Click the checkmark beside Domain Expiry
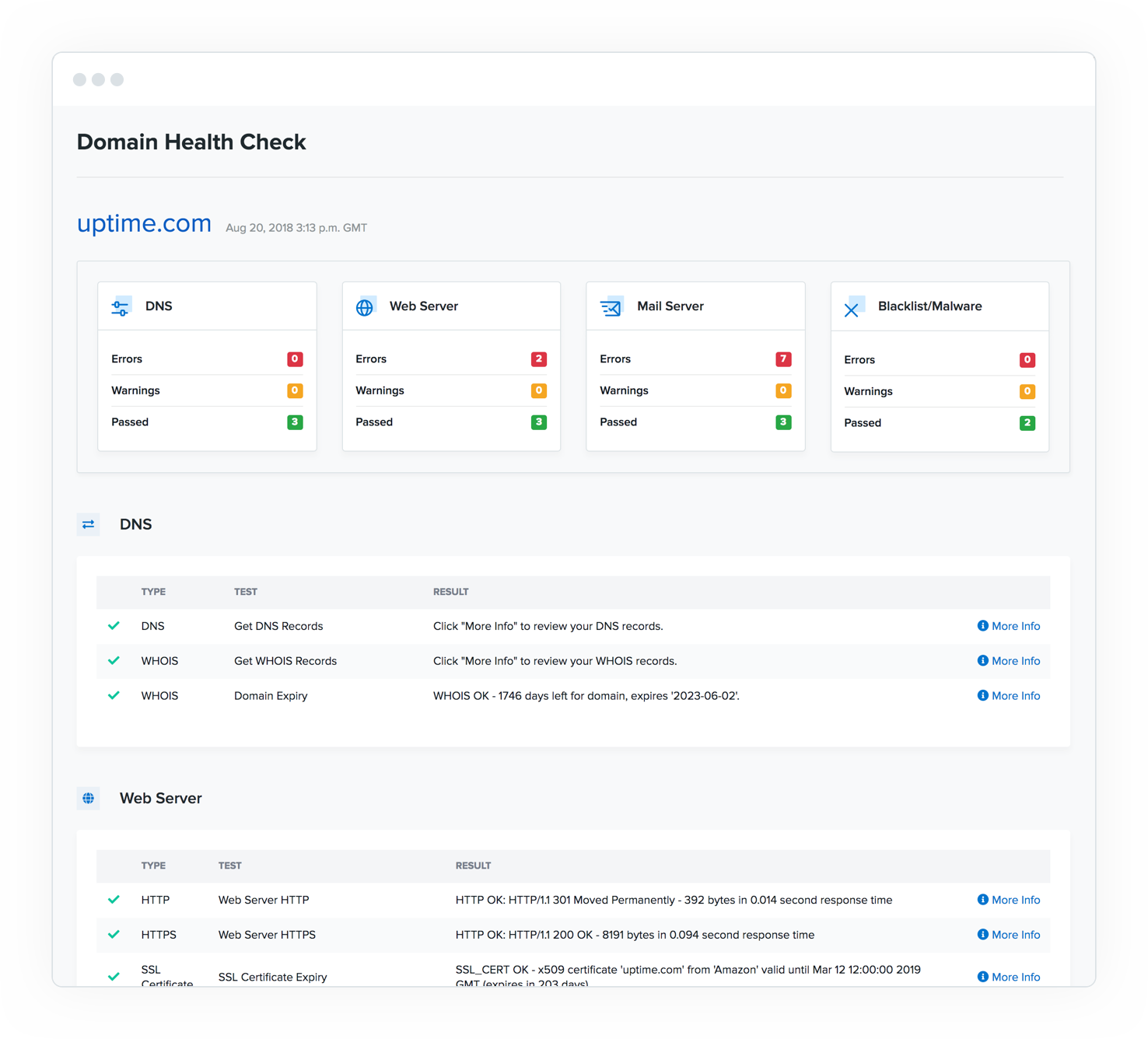Image resolution: width=1148 pixels, height=1039 pixels. (x=114, y=696)
